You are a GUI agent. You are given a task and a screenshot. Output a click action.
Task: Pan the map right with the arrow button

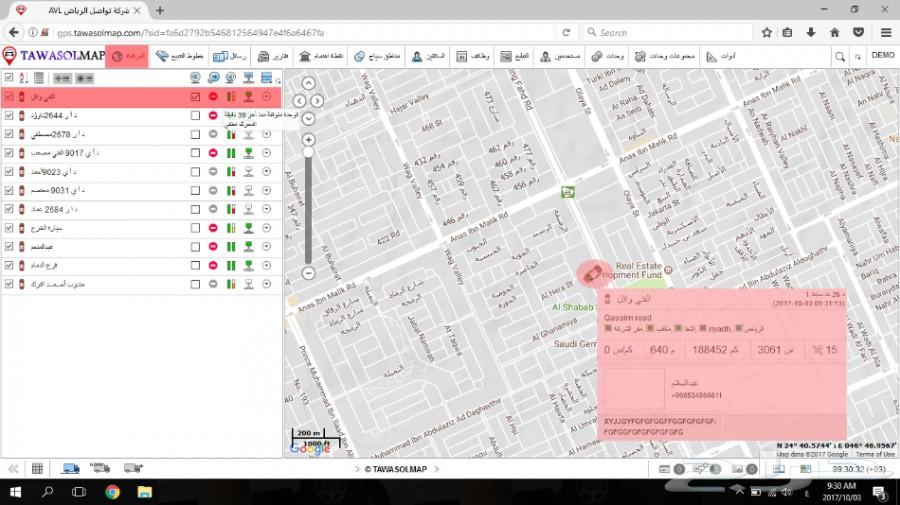click(317, 101)
